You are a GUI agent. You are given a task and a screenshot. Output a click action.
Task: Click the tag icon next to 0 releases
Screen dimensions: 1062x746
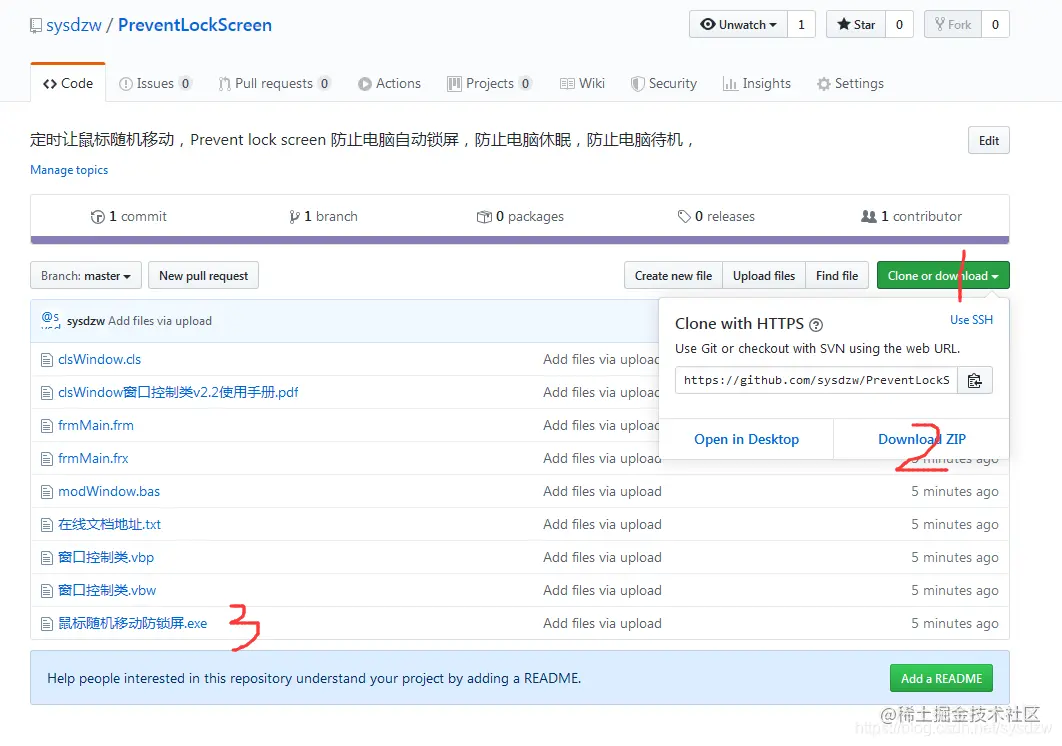tap(684, 216)
